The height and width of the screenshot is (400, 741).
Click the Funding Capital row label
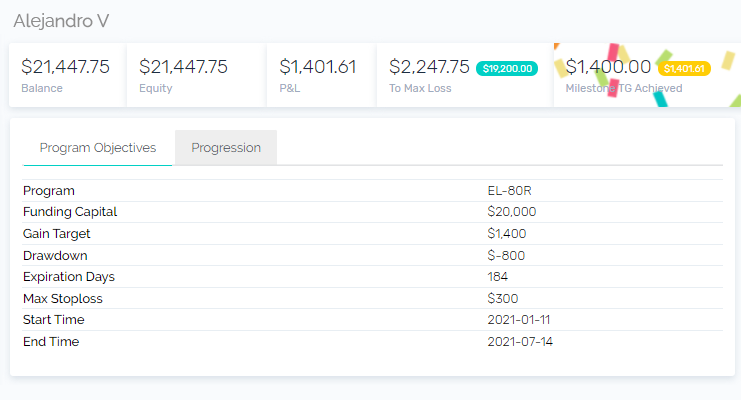click(70, 212)
